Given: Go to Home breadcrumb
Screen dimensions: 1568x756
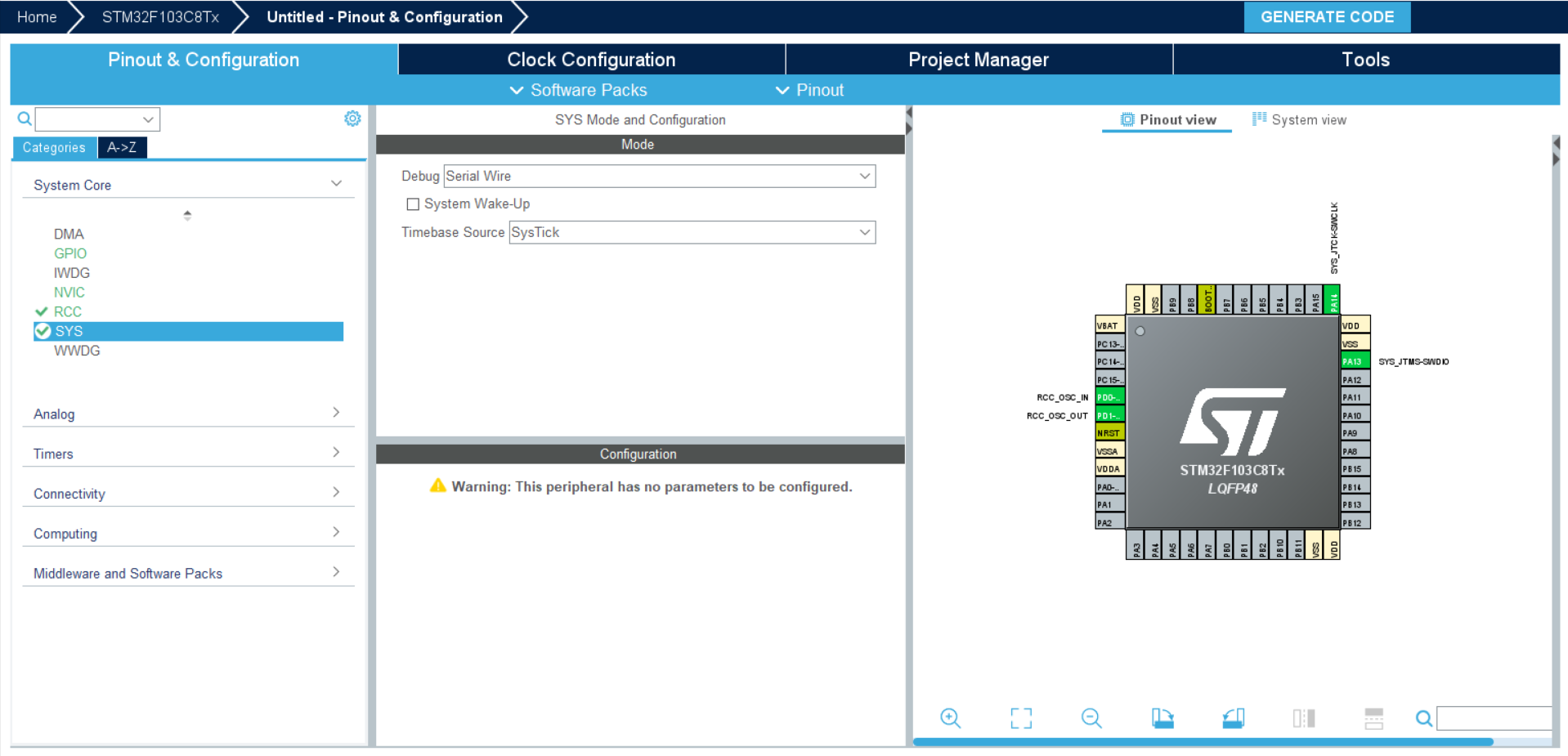Looking at the screenshot, I should pyautogui.click(x=37, y=16).
